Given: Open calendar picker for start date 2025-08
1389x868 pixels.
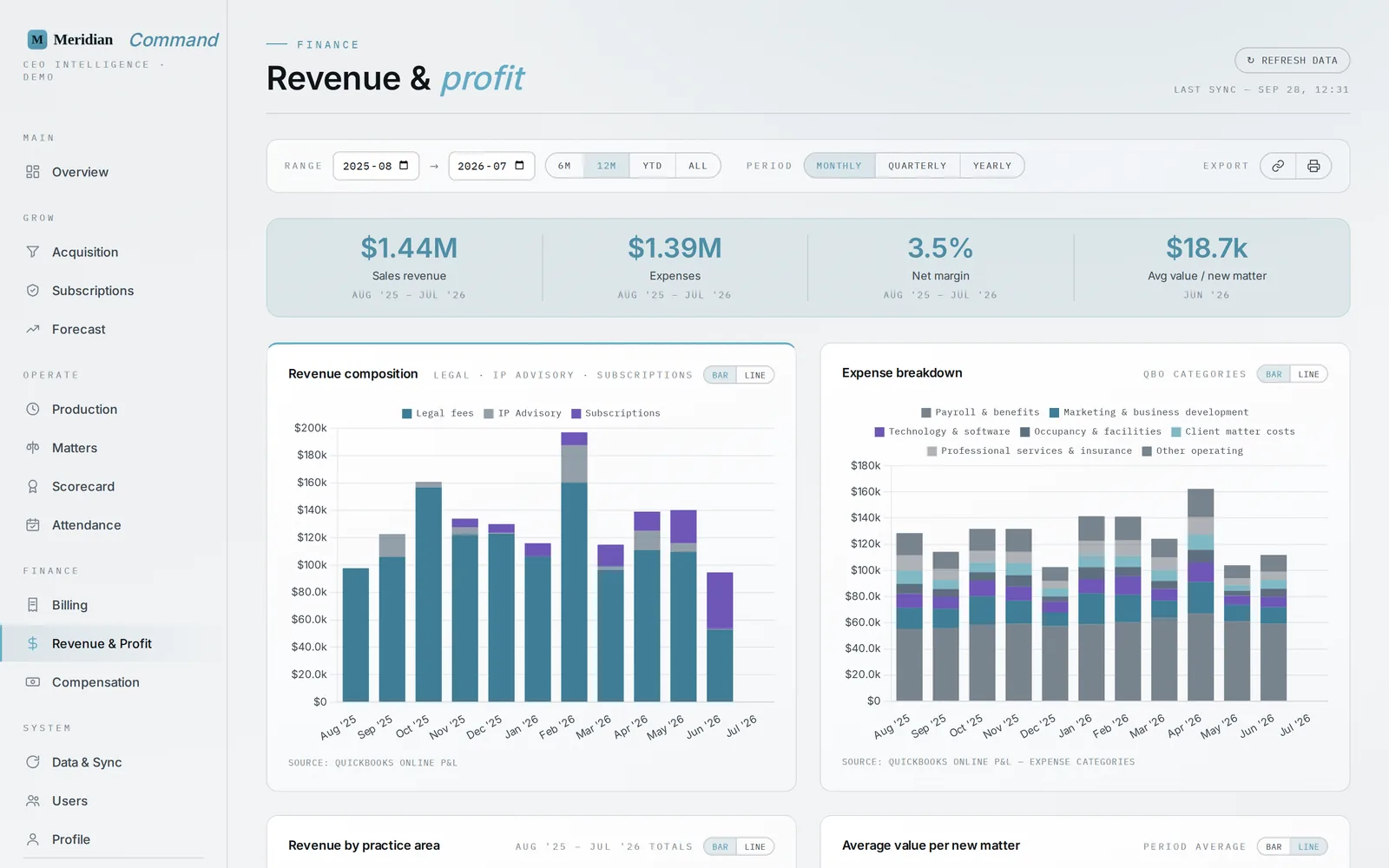Looking at the screenshot, I should 404,165.
